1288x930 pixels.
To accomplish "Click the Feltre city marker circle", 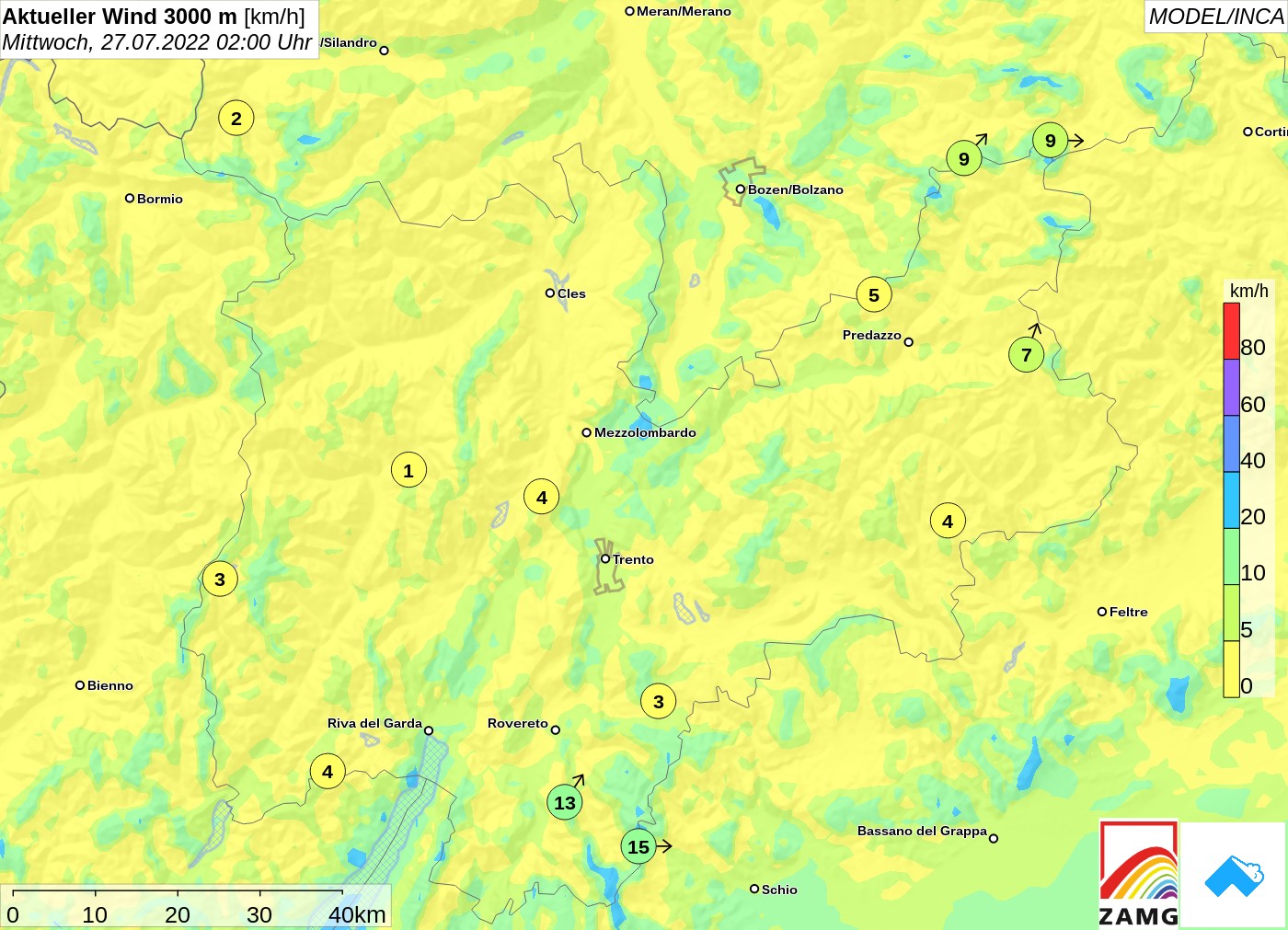I will tap(1102, 612).
